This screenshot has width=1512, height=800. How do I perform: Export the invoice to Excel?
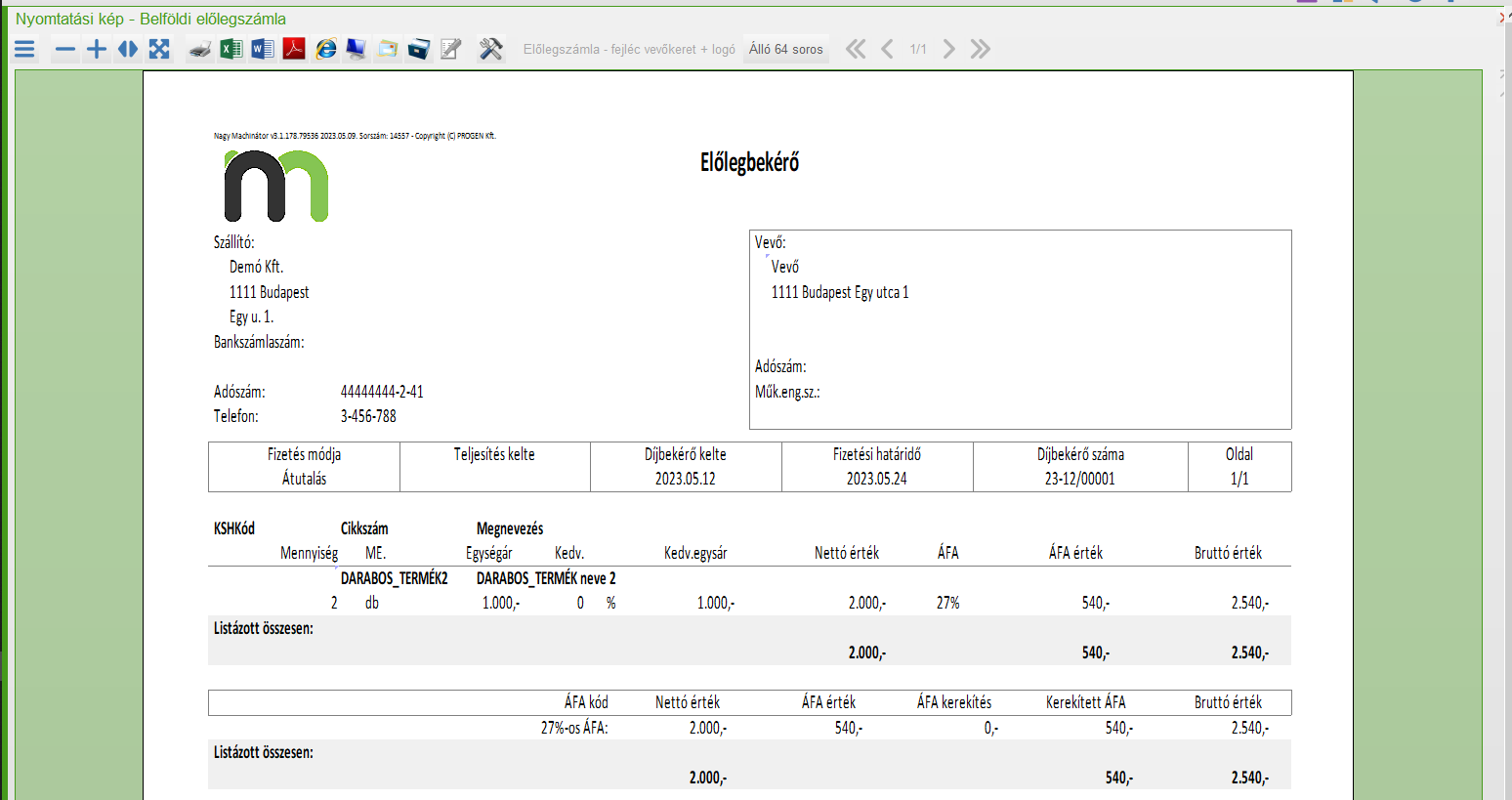pyautogui.click(x=231, y=49)
